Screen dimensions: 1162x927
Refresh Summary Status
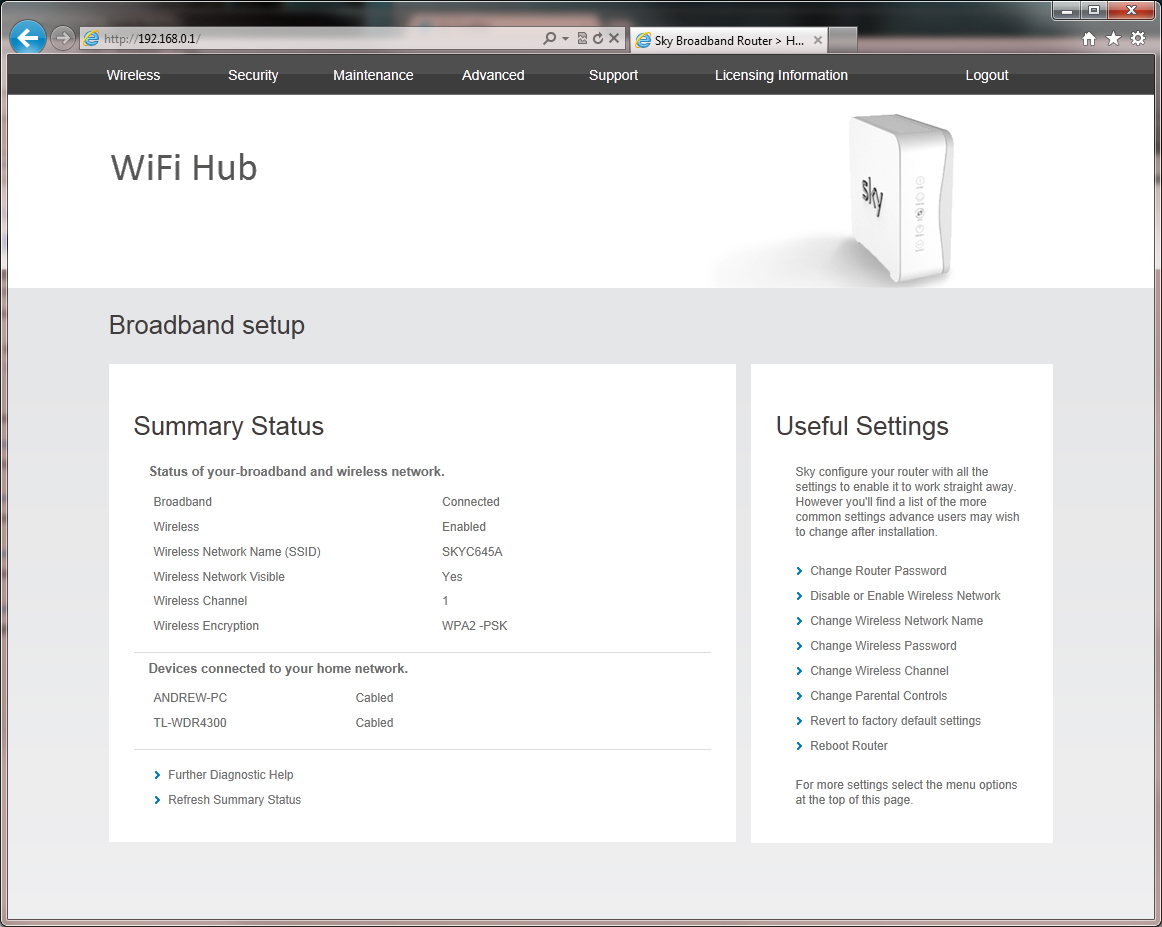pos(234,799)
